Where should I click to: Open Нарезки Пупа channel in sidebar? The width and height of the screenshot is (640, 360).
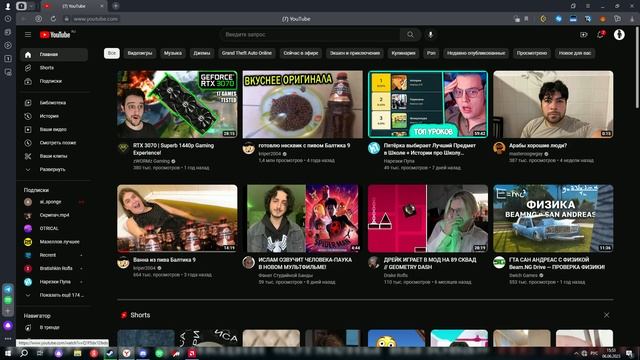point(54,282)
